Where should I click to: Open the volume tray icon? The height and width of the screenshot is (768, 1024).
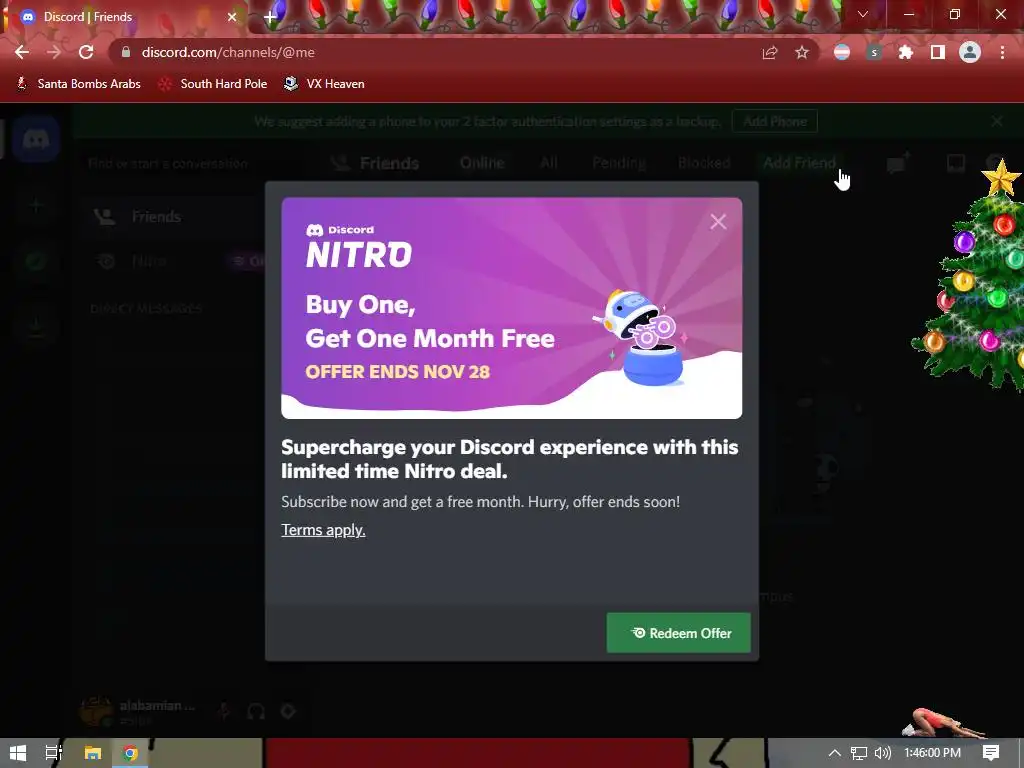(x=882, y=753)
